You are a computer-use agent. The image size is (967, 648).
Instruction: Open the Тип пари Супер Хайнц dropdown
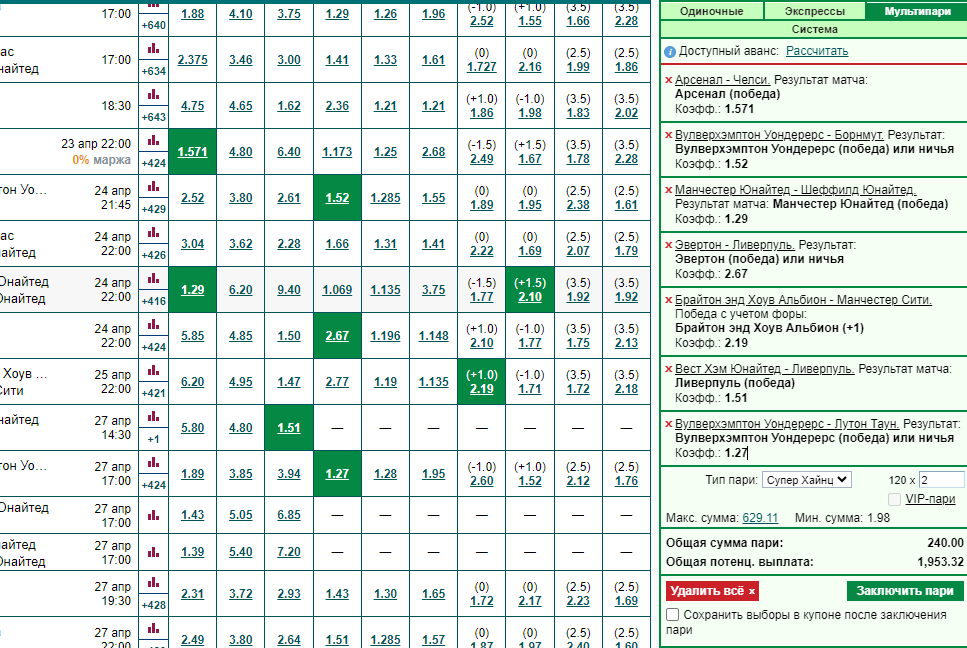[x=807, y=480]
